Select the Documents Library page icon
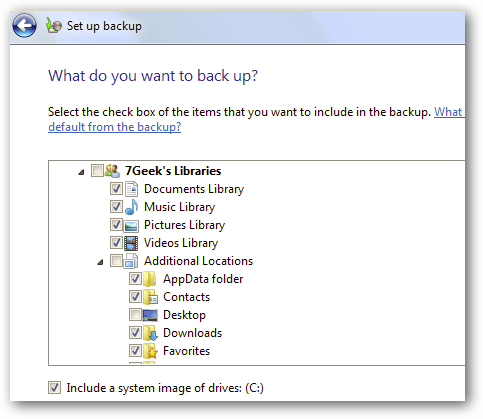This screenshot has height=419, width=483. pyautogui.click(x=131, y=189)
